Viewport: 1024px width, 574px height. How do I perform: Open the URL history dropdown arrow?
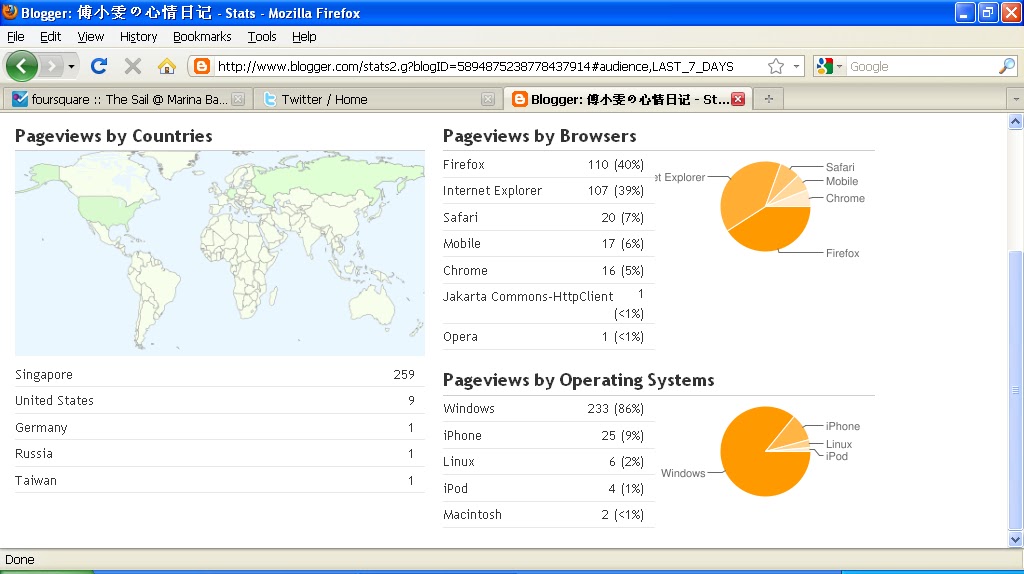[x=796, y=66]
